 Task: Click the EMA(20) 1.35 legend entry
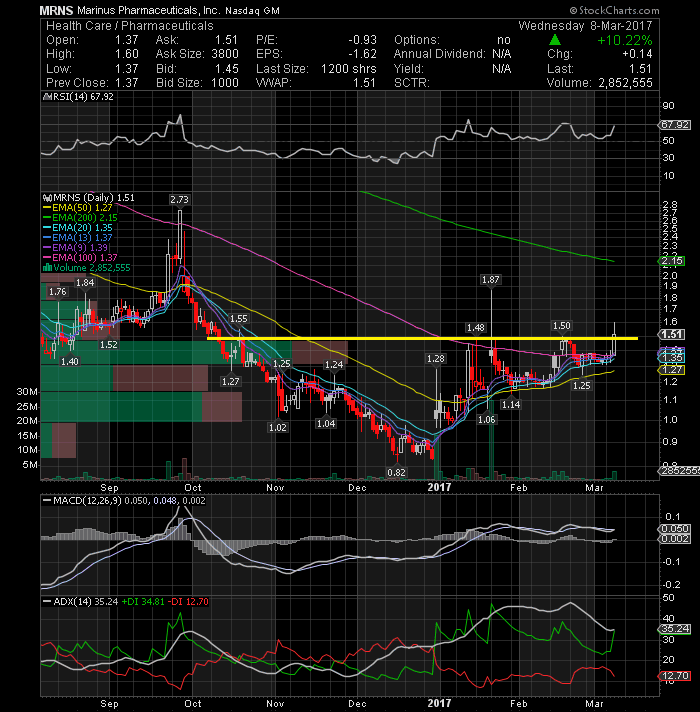(82, 228)
